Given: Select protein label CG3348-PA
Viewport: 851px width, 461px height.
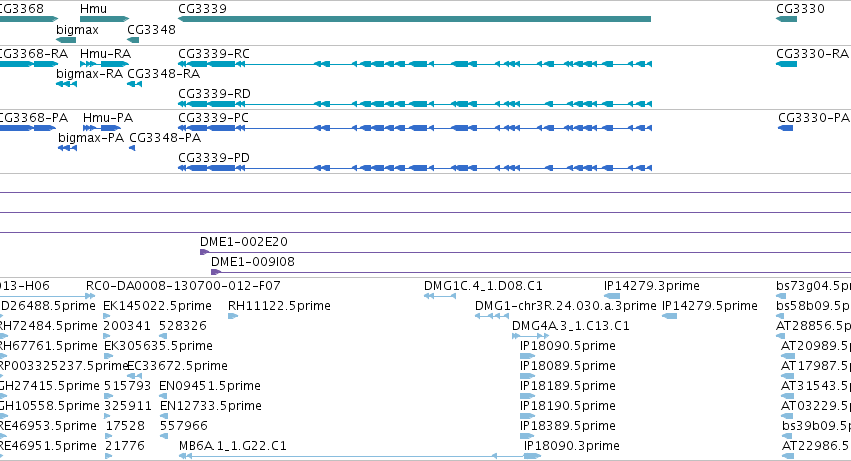Looking at the screenshot, I should (x=165, y=138).
